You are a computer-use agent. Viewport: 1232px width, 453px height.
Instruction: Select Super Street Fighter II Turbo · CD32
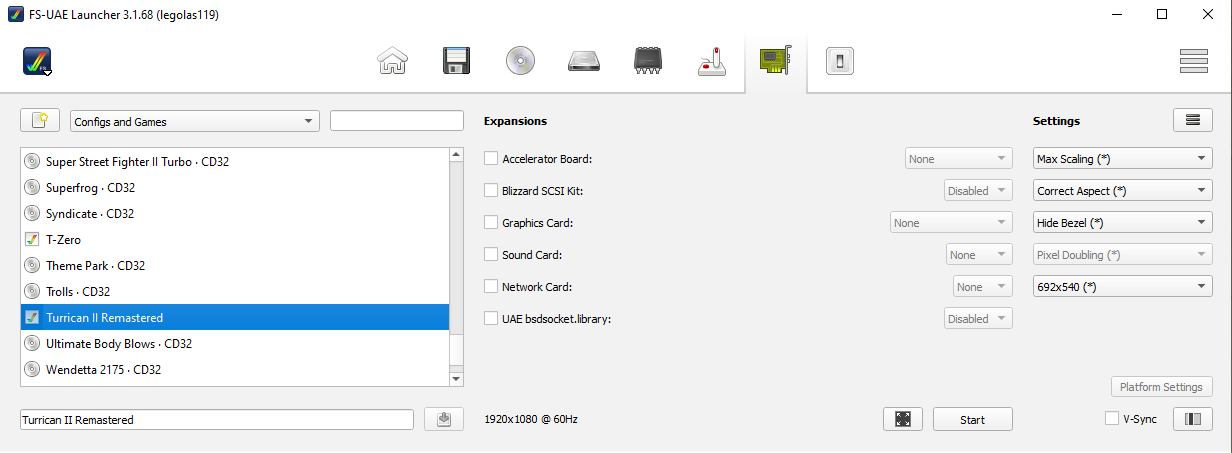[x=234, y=161]
